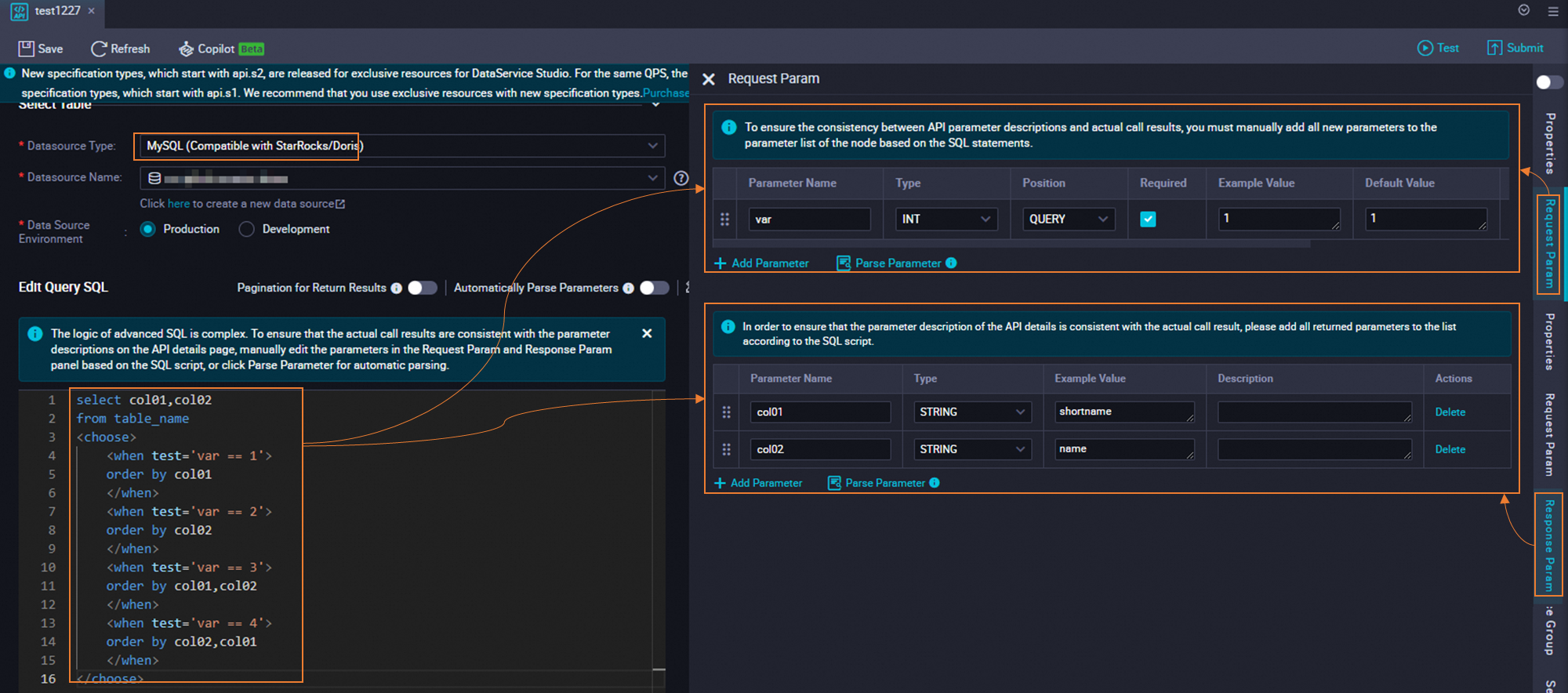Enable Automatically Parse Parameters switch
The height and width of the screenshot is (693, 1568).
[654, 288]
